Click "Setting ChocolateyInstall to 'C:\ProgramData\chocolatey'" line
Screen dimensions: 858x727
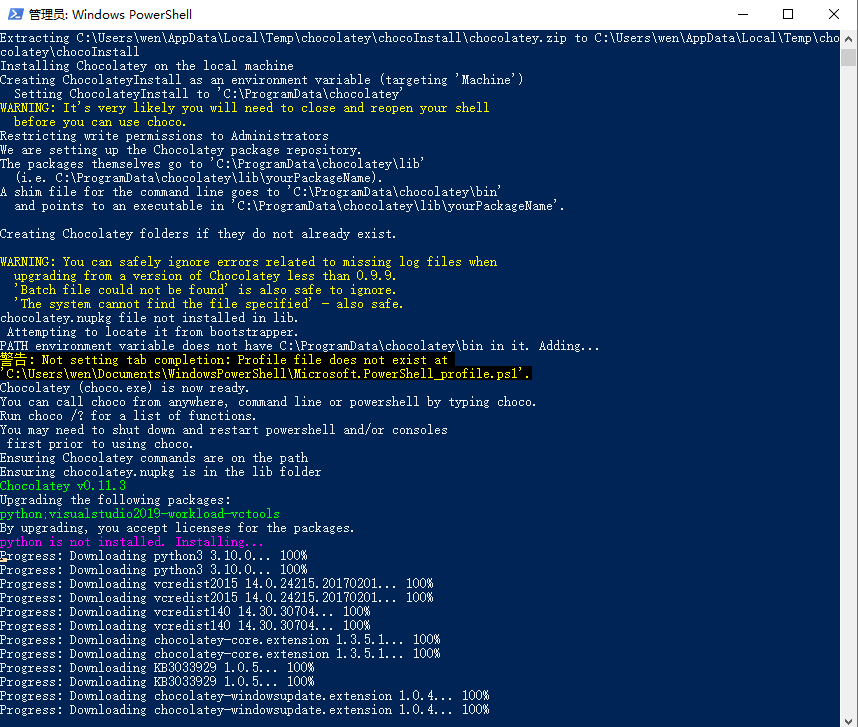point(208,94)
